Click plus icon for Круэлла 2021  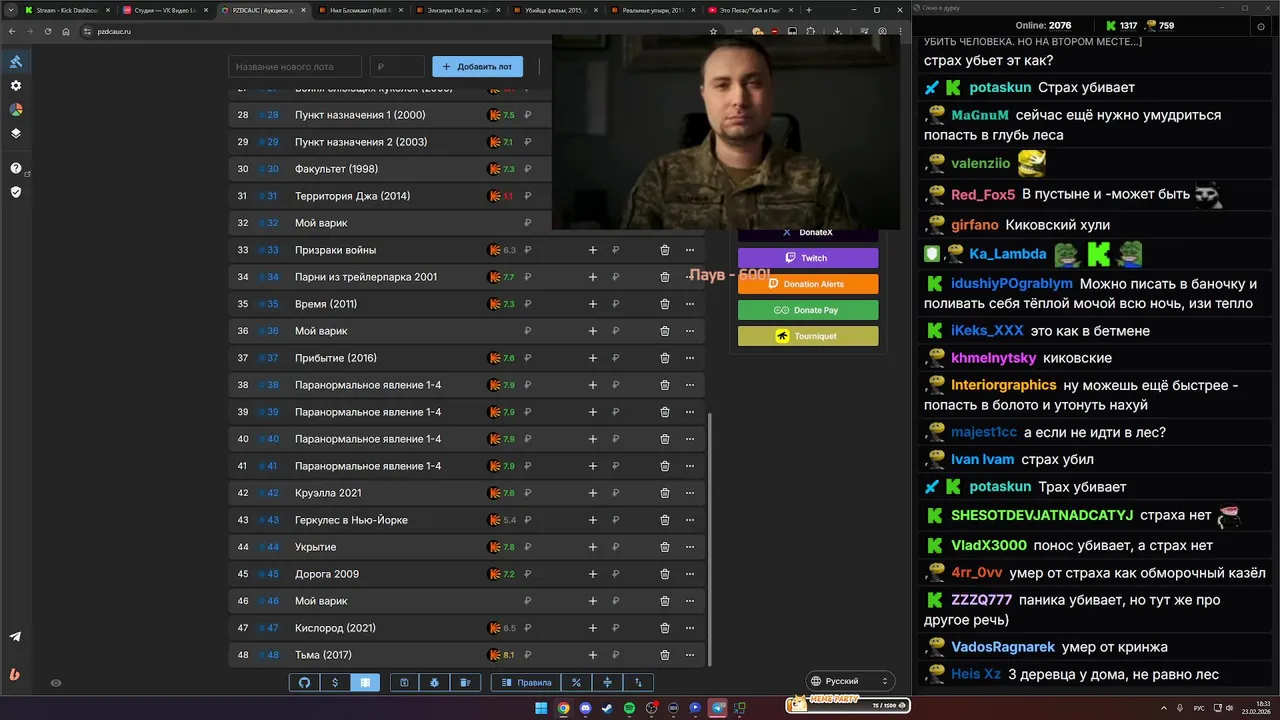pos(593,493)
